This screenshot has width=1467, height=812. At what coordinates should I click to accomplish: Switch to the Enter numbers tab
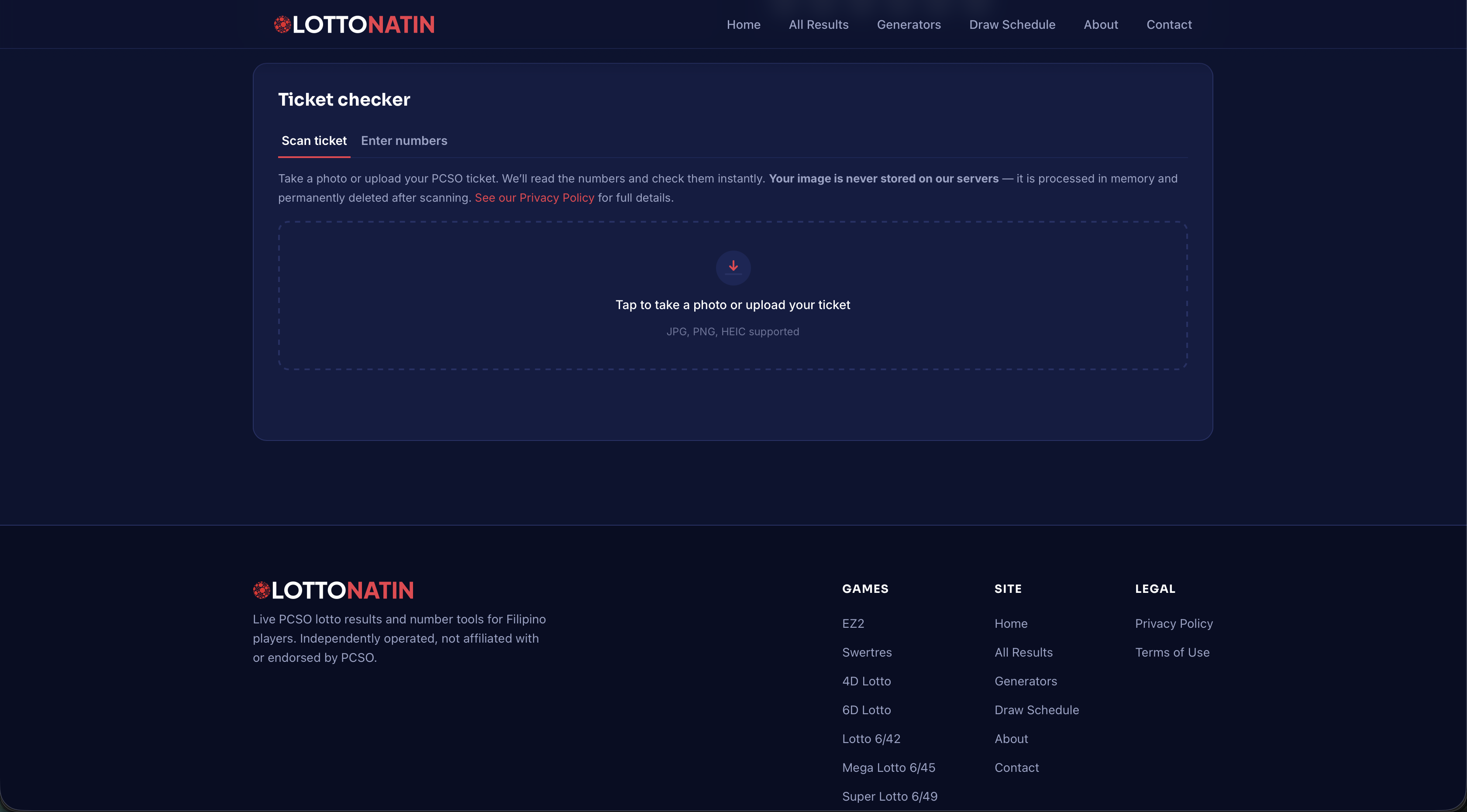coord(404,141)
